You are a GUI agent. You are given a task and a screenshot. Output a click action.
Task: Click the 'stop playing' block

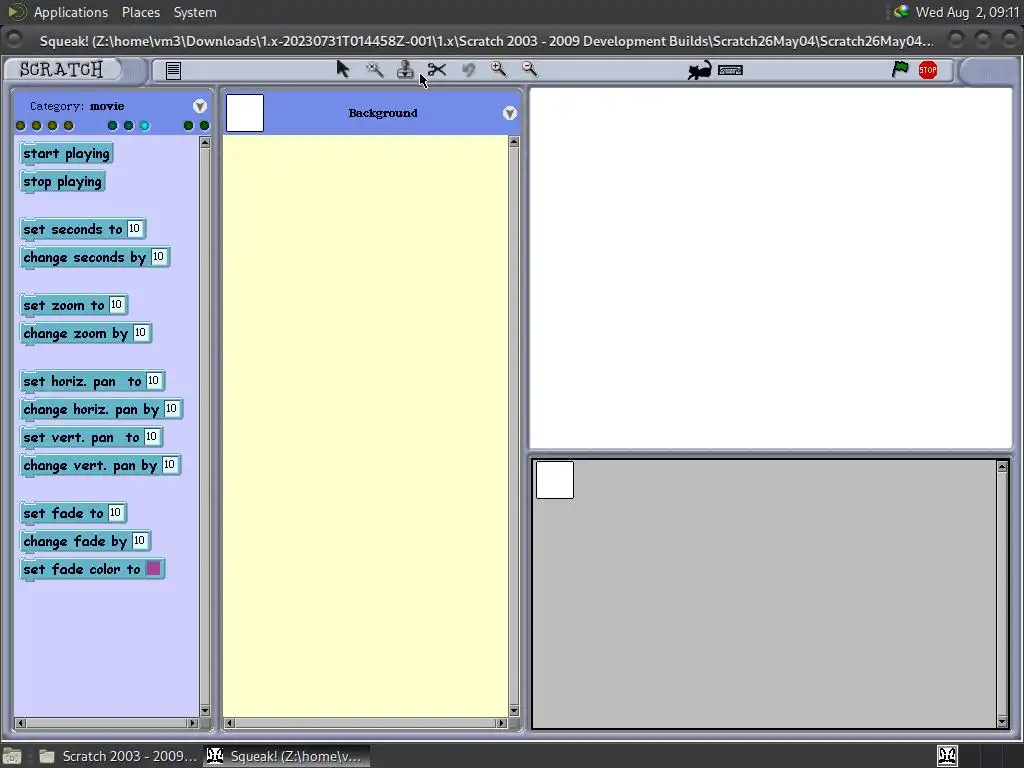63,182
